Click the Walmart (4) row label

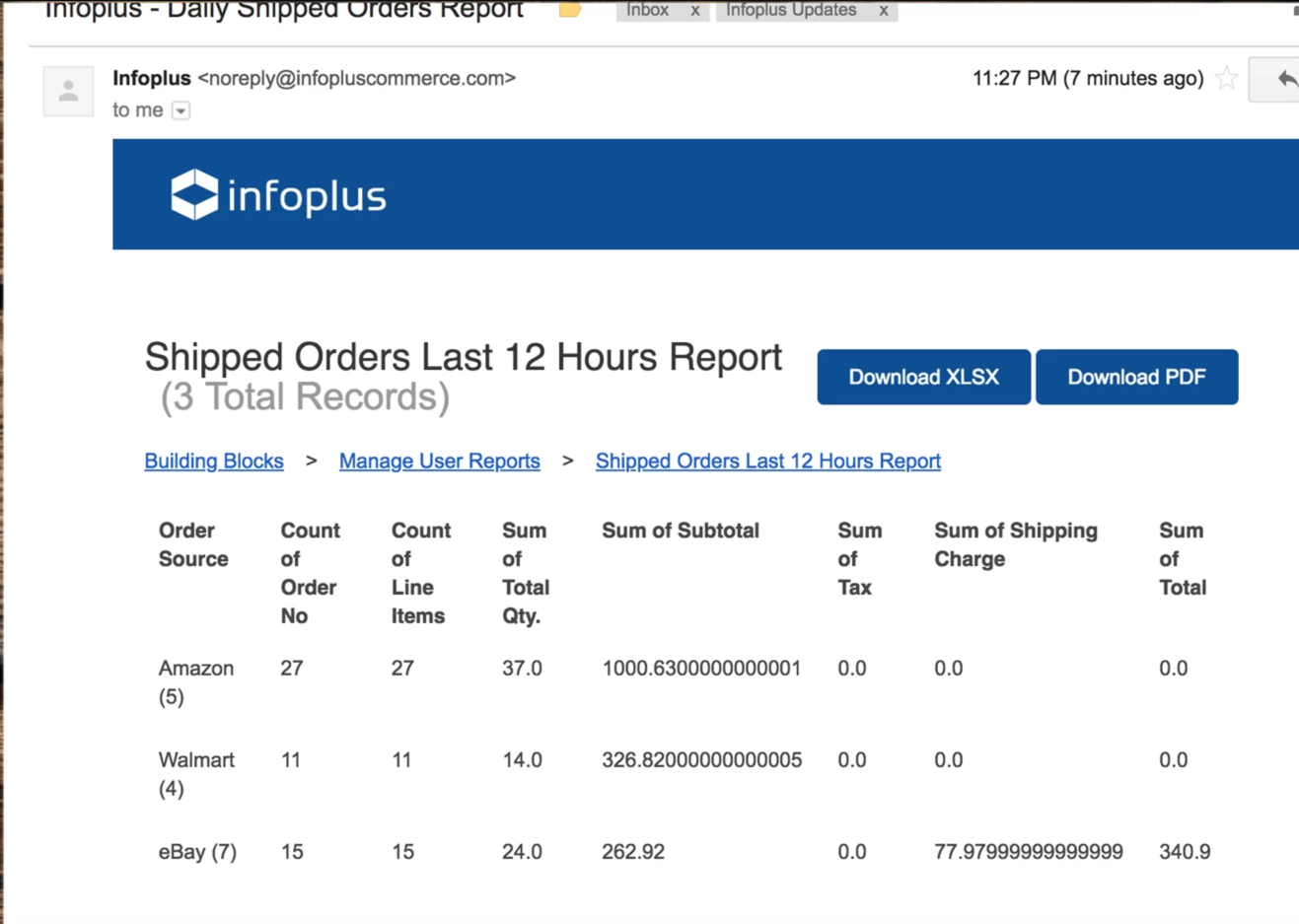coord(196,774)
